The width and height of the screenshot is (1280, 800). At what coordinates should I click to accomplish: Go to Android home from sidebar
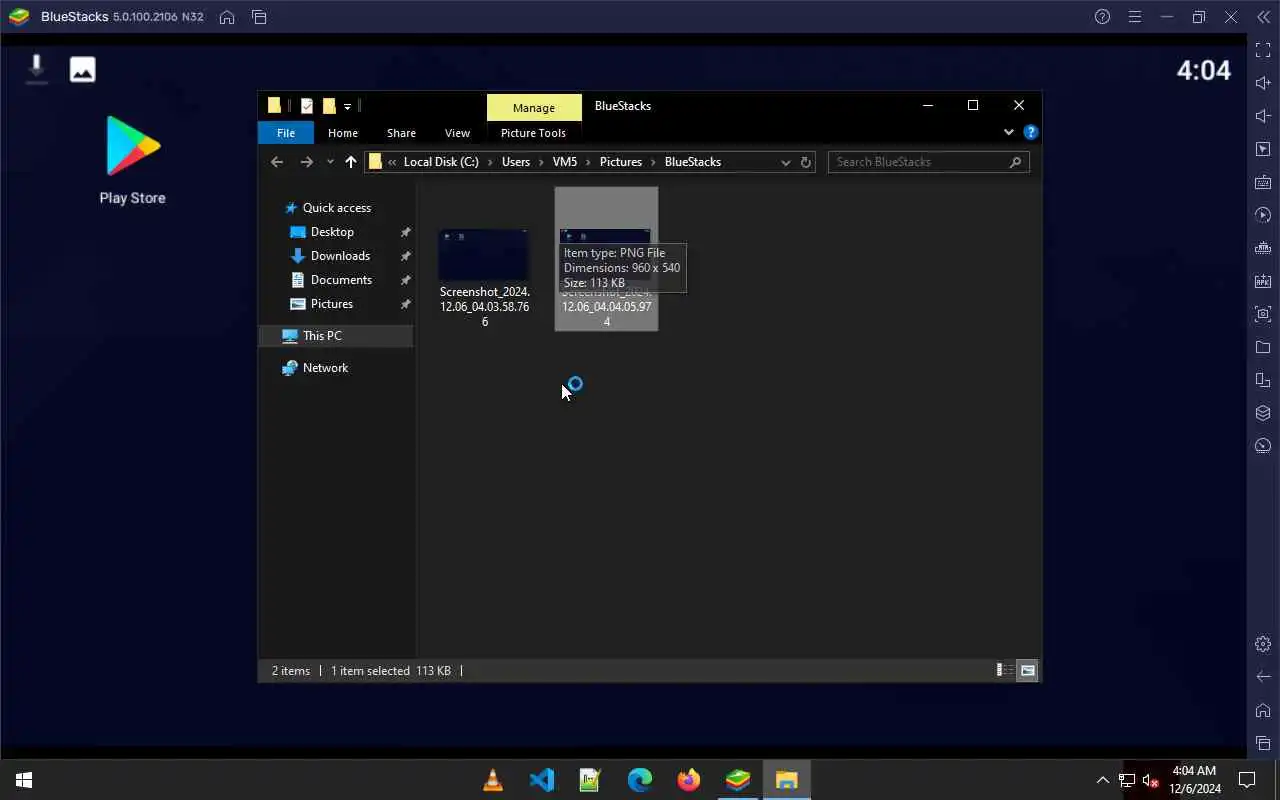(1263, 710)
